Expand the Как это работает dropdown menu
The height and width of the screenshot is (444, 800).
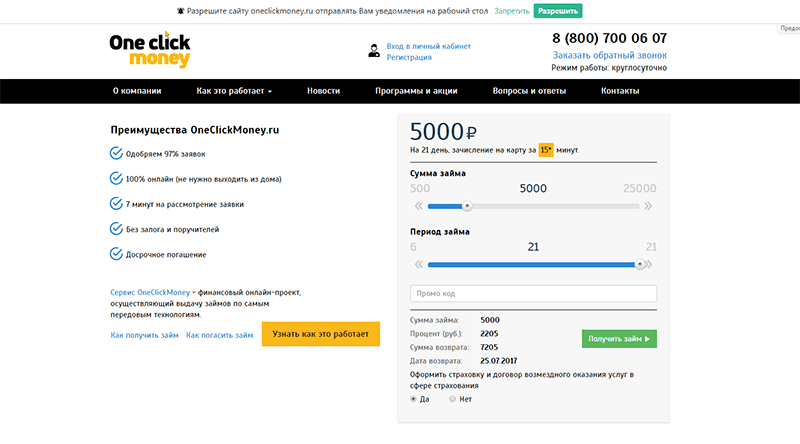point(234,91)
